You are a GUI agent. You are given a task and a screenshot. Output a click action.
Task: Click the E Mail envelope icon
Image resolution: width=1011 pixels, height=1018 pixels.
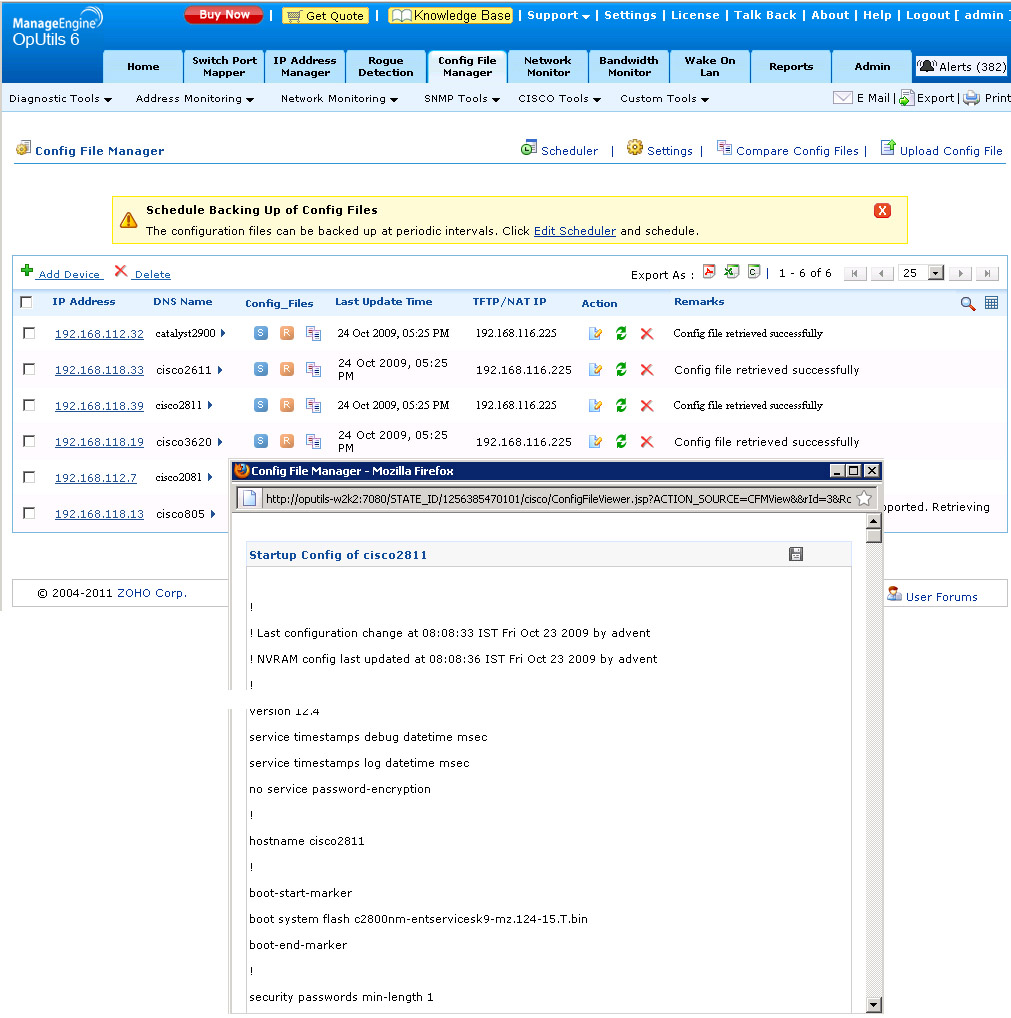point(842,98)
